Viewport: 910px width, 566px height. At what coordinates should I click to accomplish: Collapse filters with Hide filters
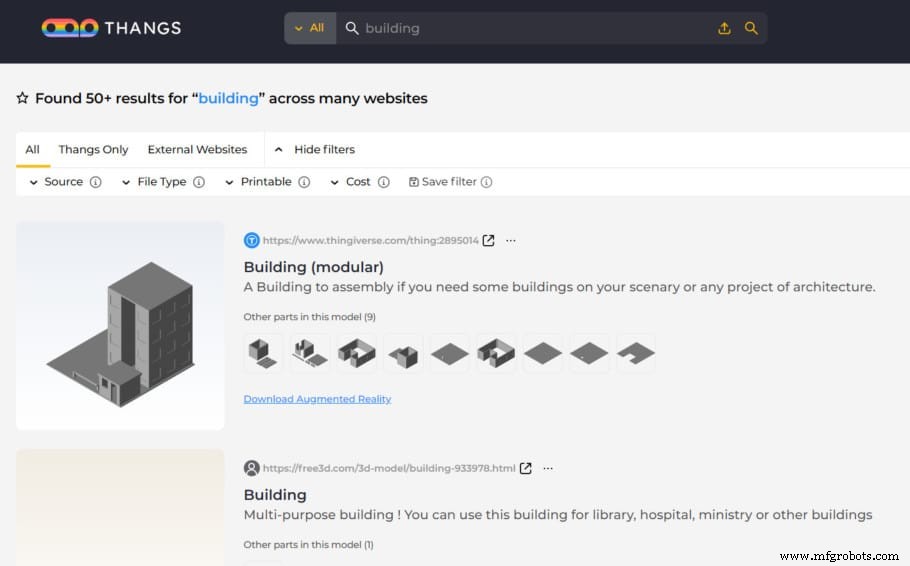click(315, 149)
